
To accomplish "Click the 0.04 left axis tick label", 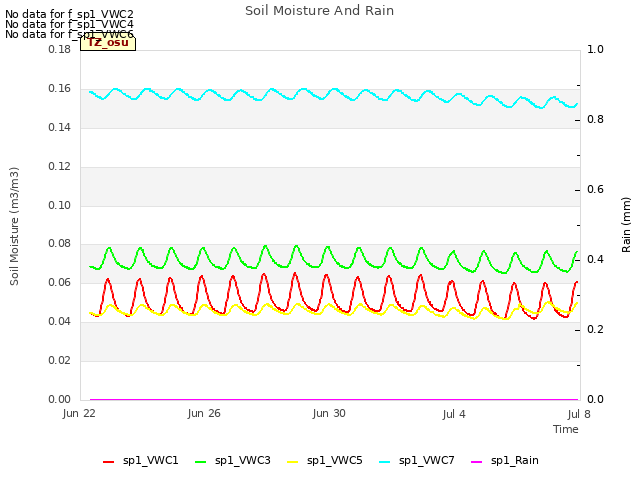I will click(x=60, y=322).
